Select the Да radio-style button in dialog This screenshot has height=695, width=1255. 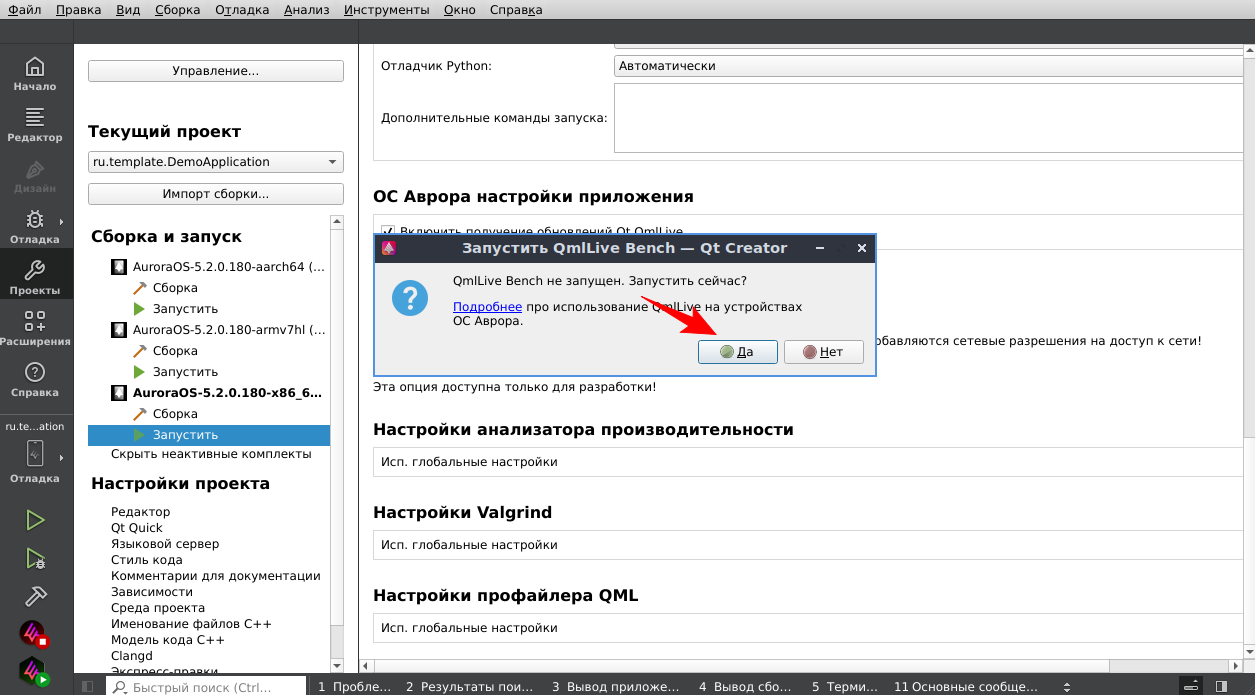[x=738, y=351]
